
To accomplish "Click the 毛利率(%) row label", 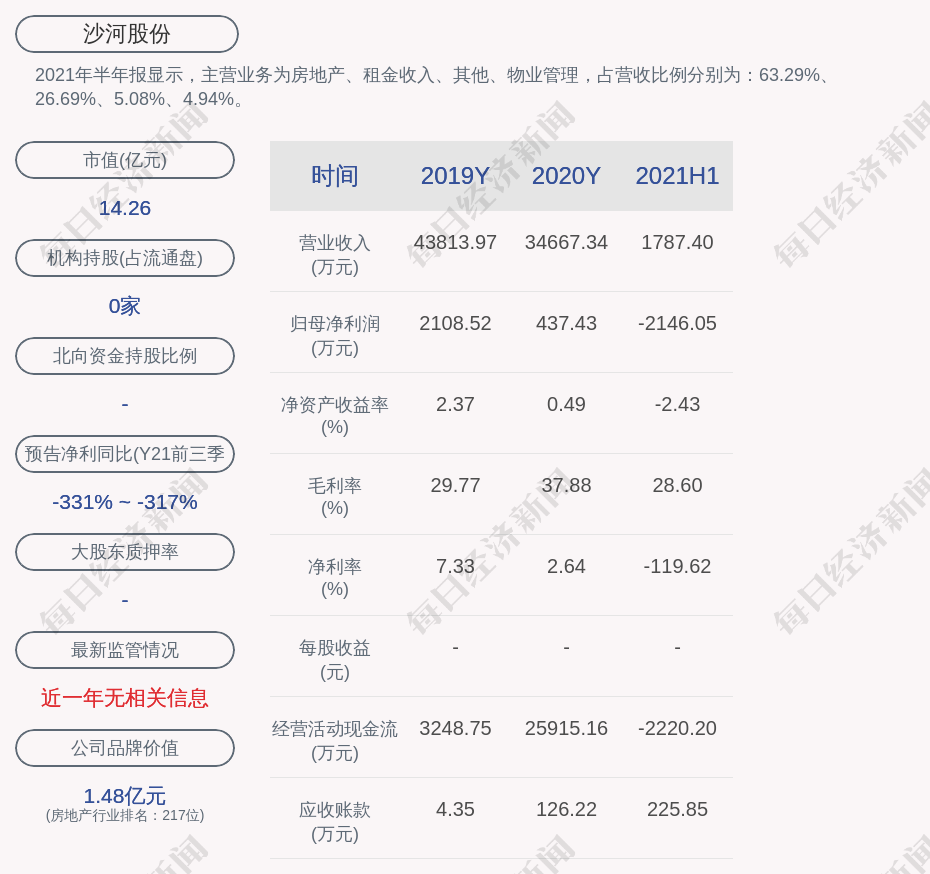I will click(335, 497).
